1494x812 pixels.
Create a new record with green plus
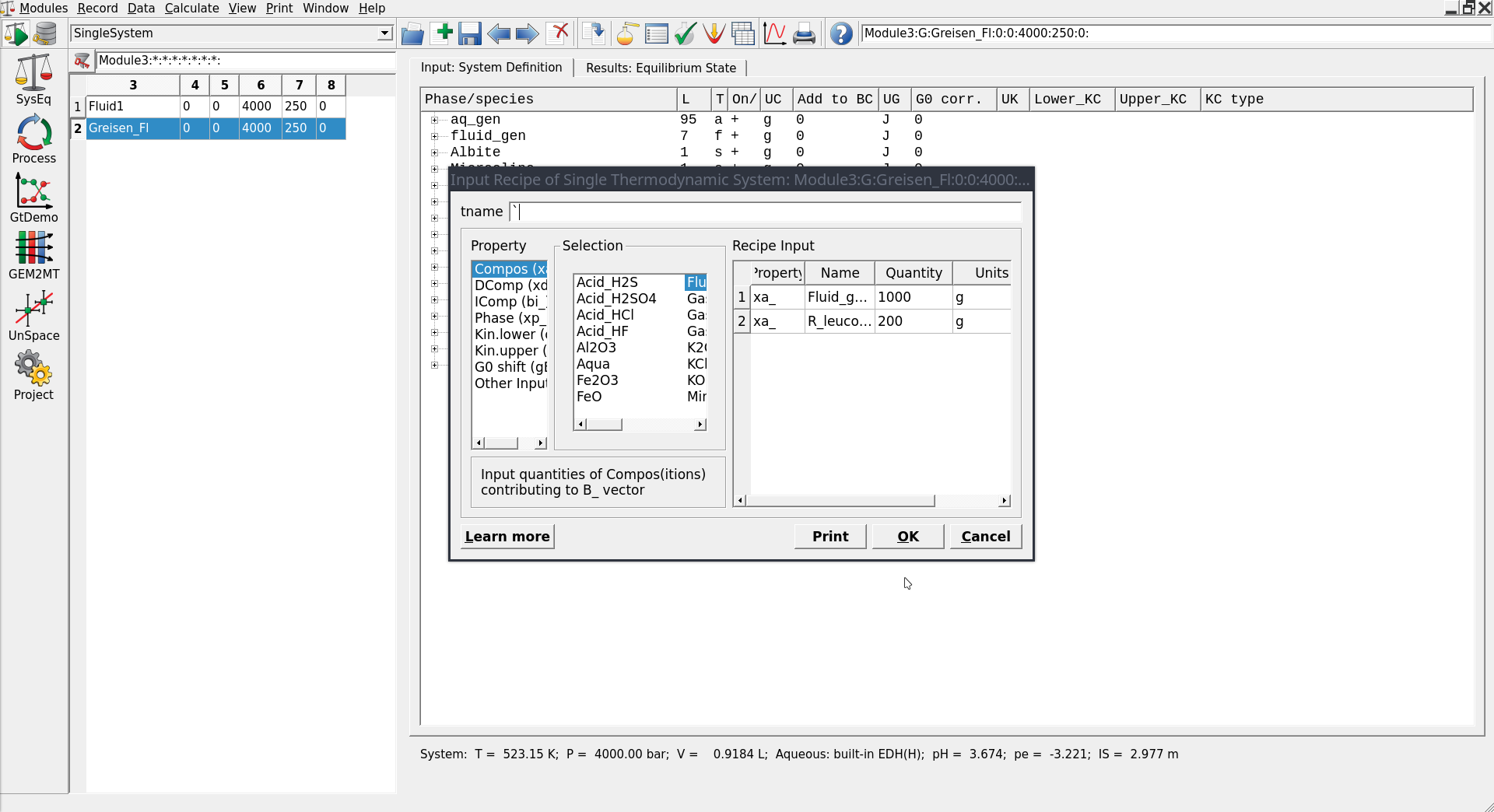click(444, 33)
